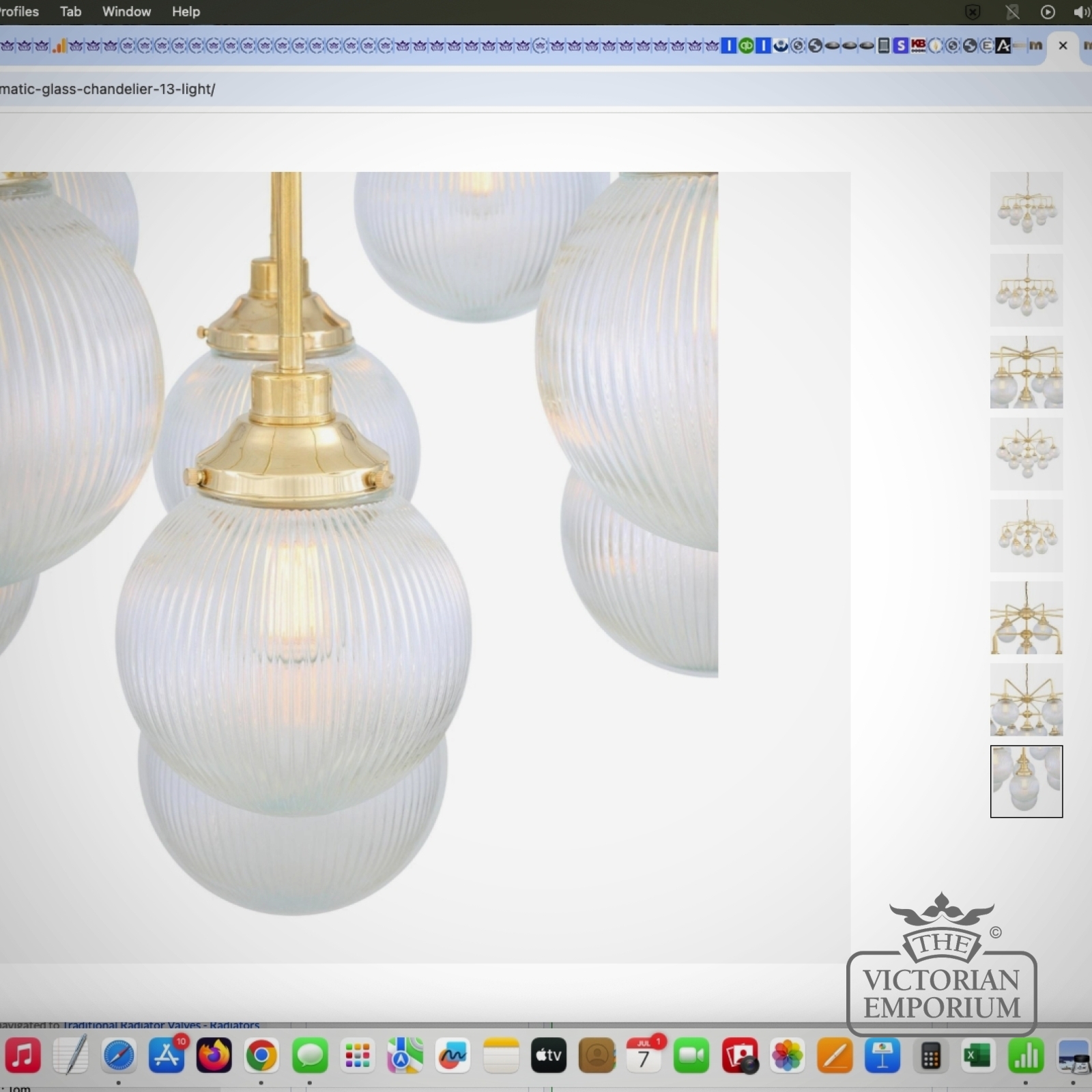Select the fourth chandelier thumbnail image
Image resolution: width=1092 pixels, height=1092 pixels.
click(x=1026, y=454)
